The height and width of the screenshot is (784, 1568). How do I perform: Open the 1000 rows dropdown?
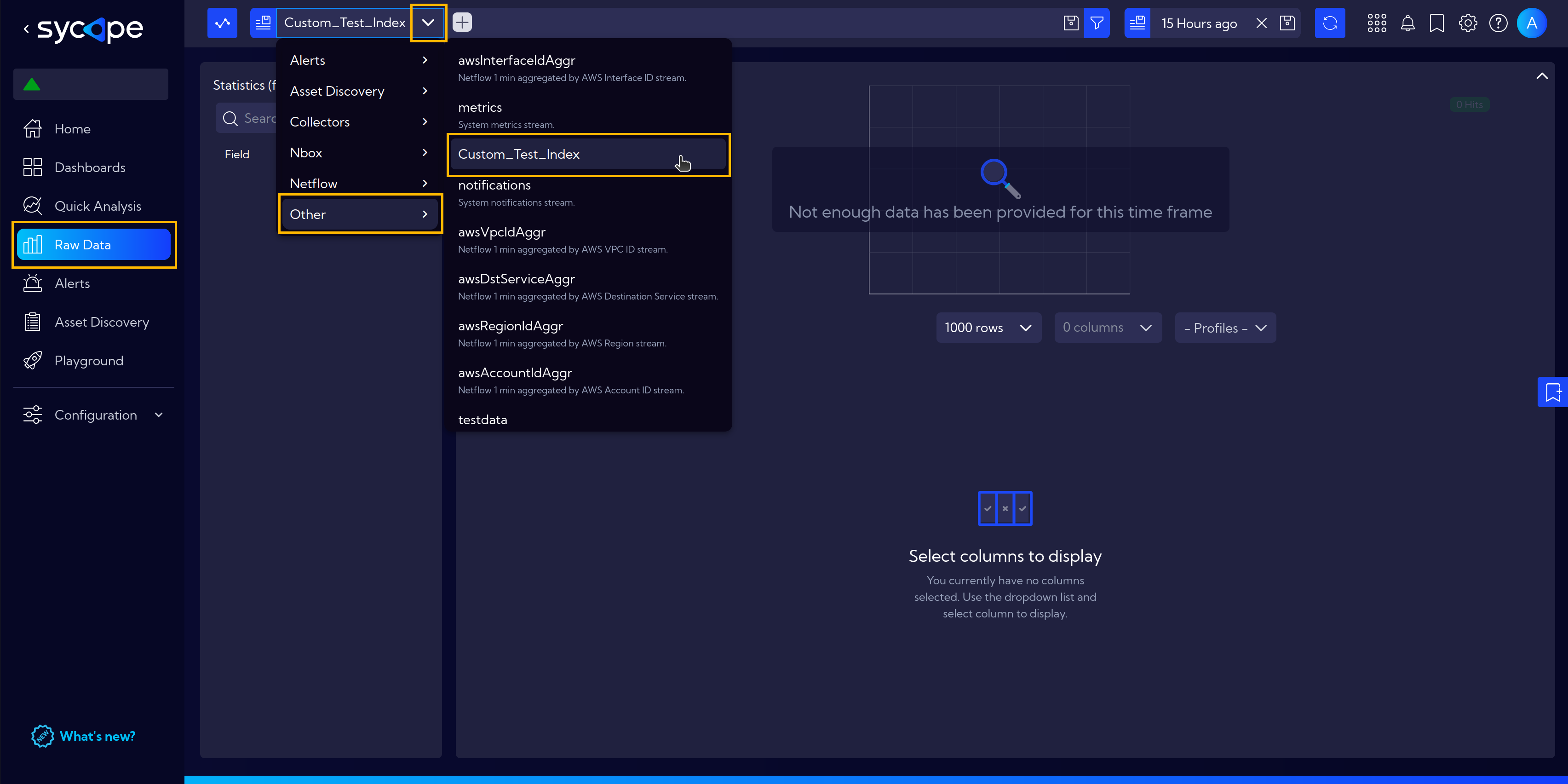[x=988, y=328]
